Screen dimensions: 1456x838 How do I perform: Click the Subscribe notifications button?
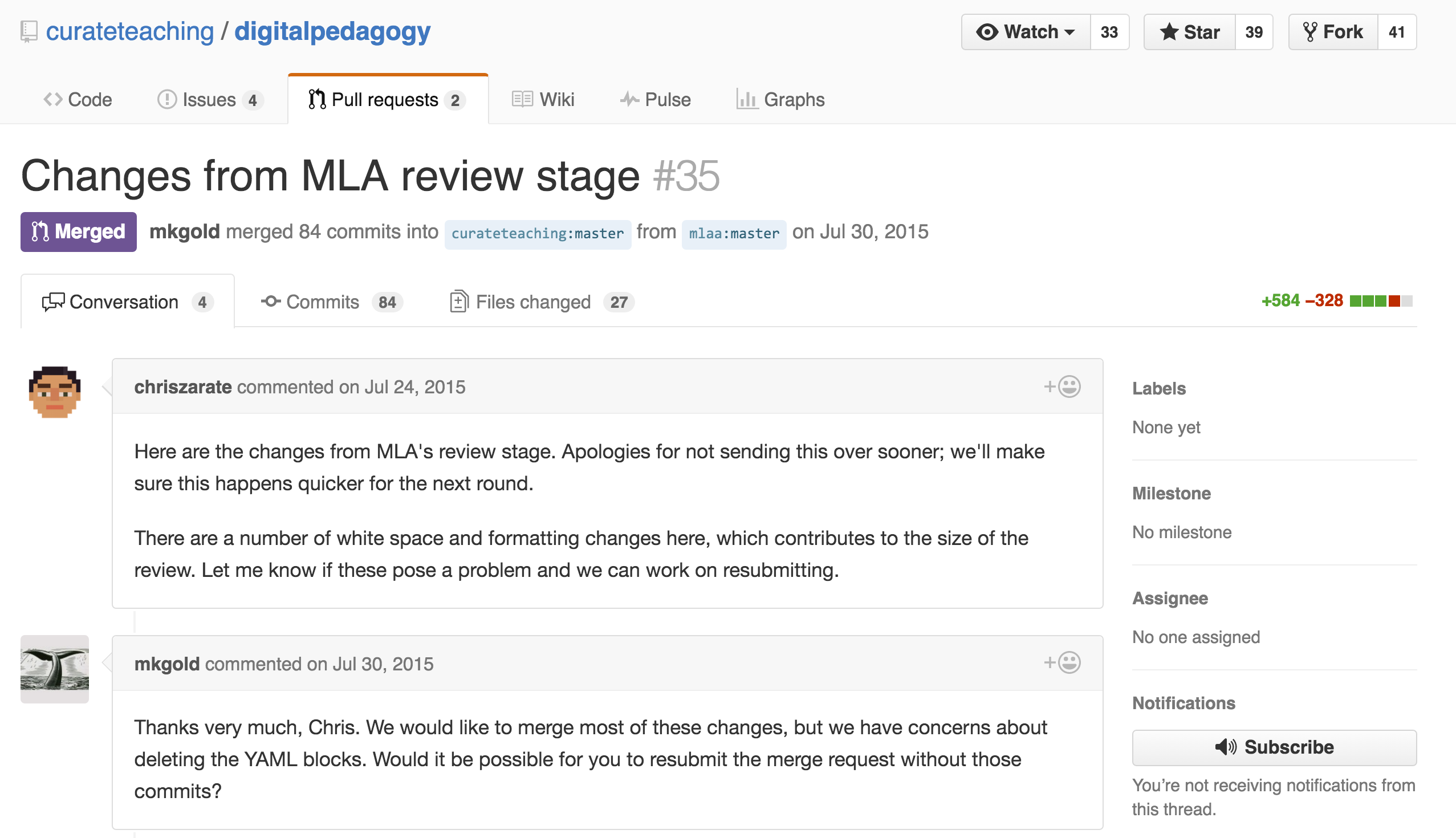tap(1274, 747)
